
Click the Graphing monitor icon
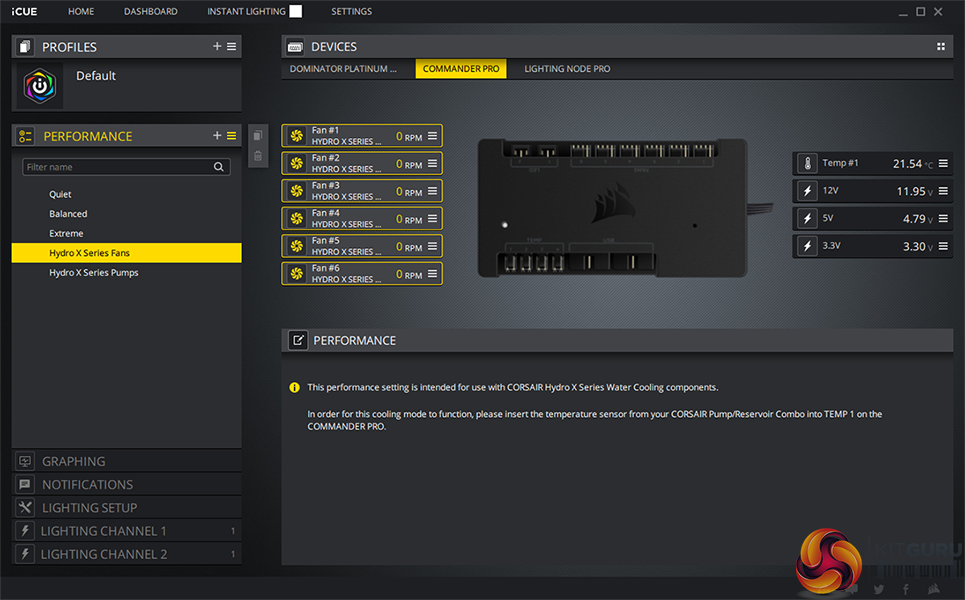(25, 461)
